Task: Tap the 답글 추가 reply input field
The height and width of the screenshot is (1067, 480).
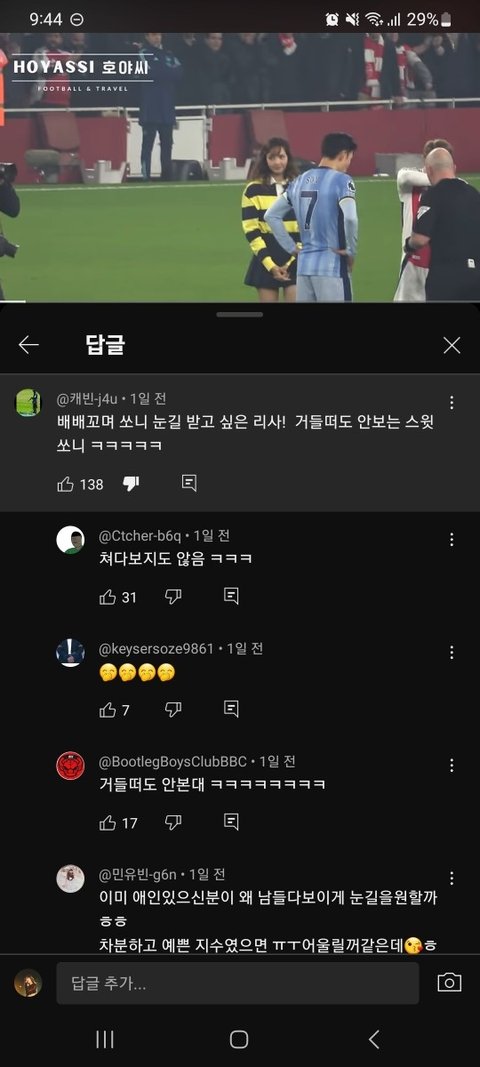Action: (x=238, y=983)
